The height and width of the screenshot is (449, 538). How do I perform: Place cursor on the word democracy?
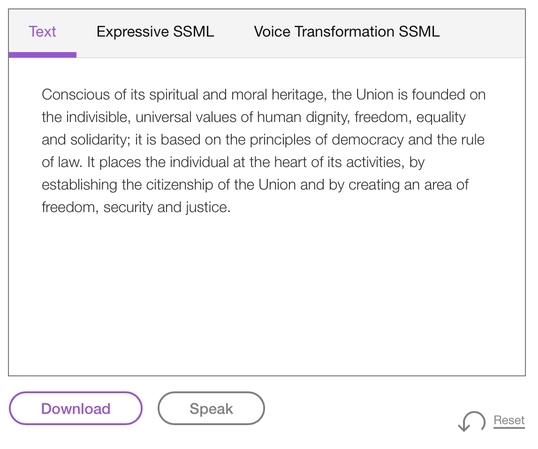[367, 140]
